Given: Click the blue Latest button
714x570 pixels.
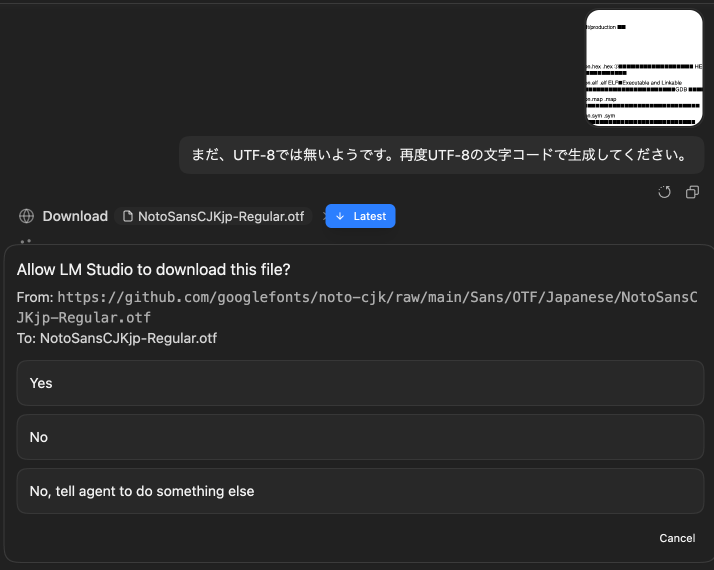Looking at the screenshot, I should pyautogui.click(x=360, y=216).
